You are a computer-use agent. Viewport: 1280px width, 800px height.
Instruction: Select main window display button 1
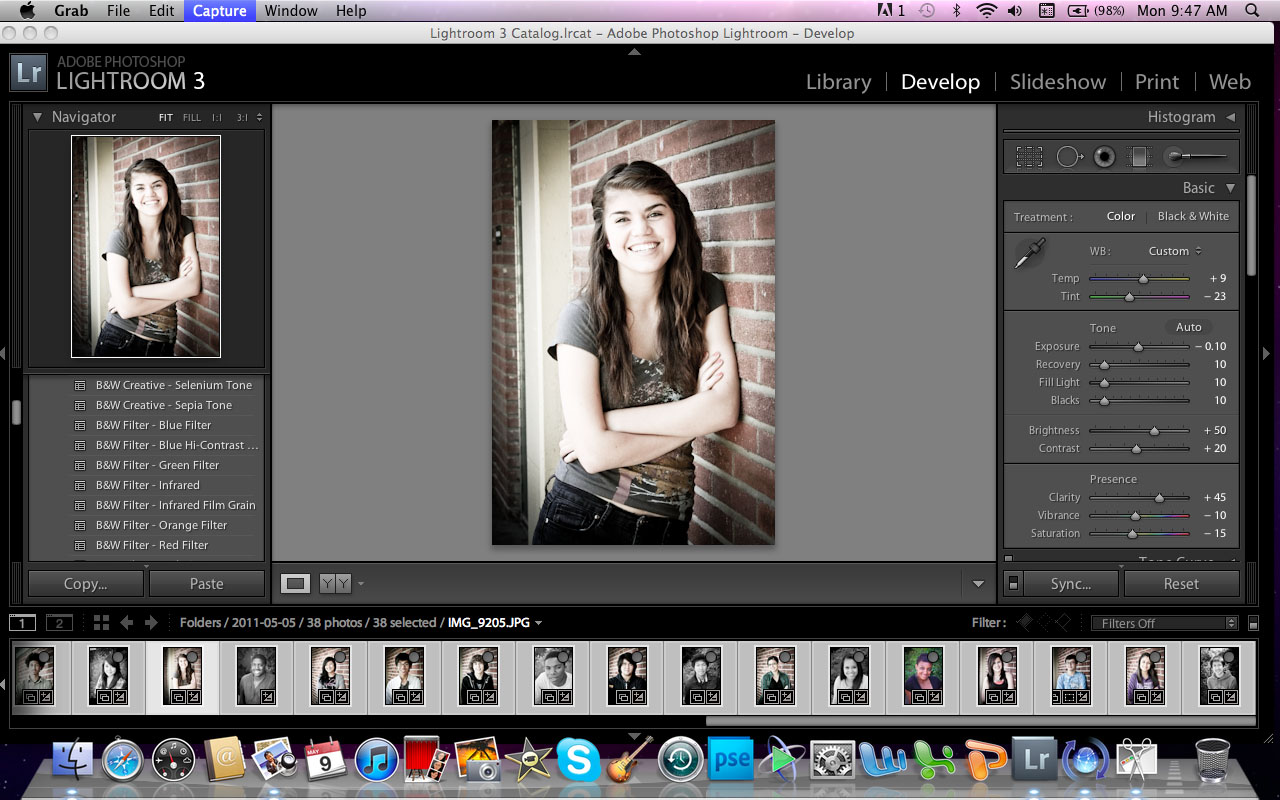(x=22, y=623)
